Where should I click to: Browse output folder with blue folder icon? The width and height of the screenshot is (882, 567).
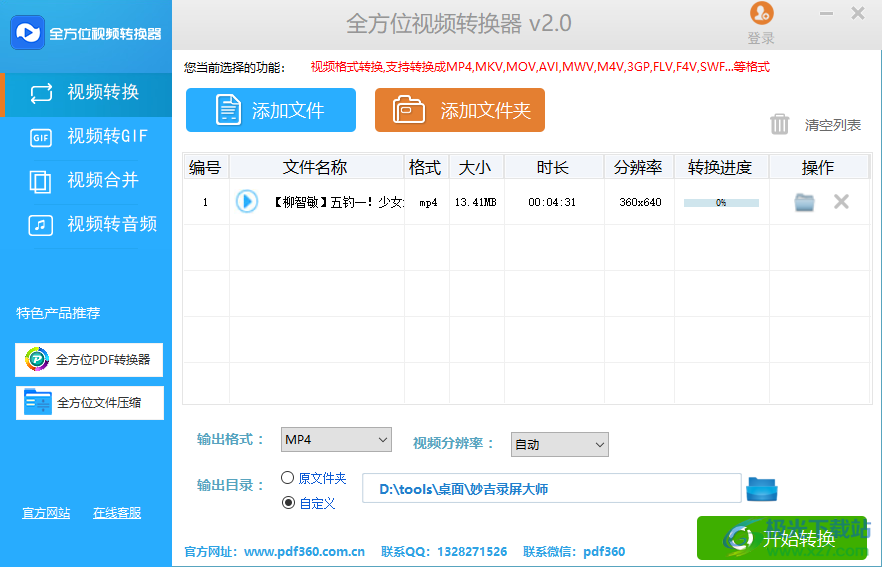[x=762, y=489]
